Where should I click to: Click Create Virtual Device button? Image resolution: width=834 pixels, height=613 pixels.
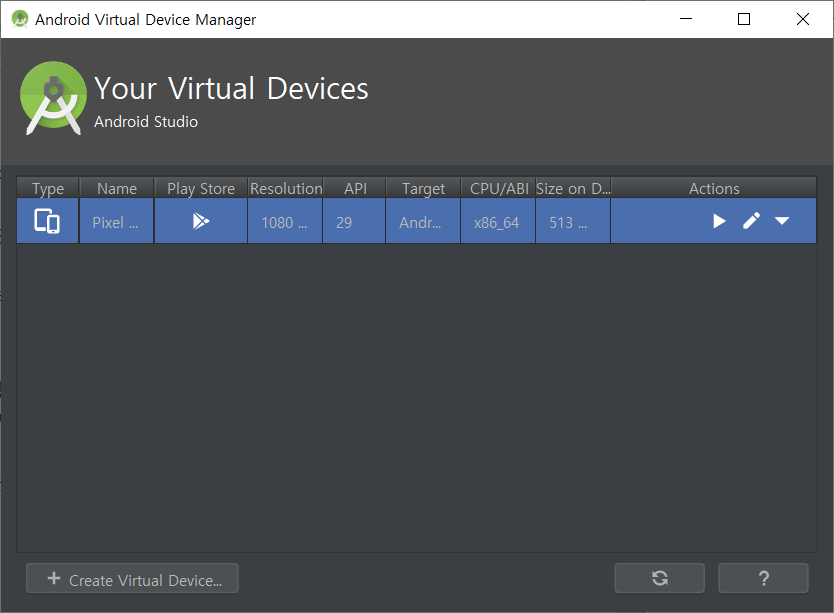tap(132, 578)
